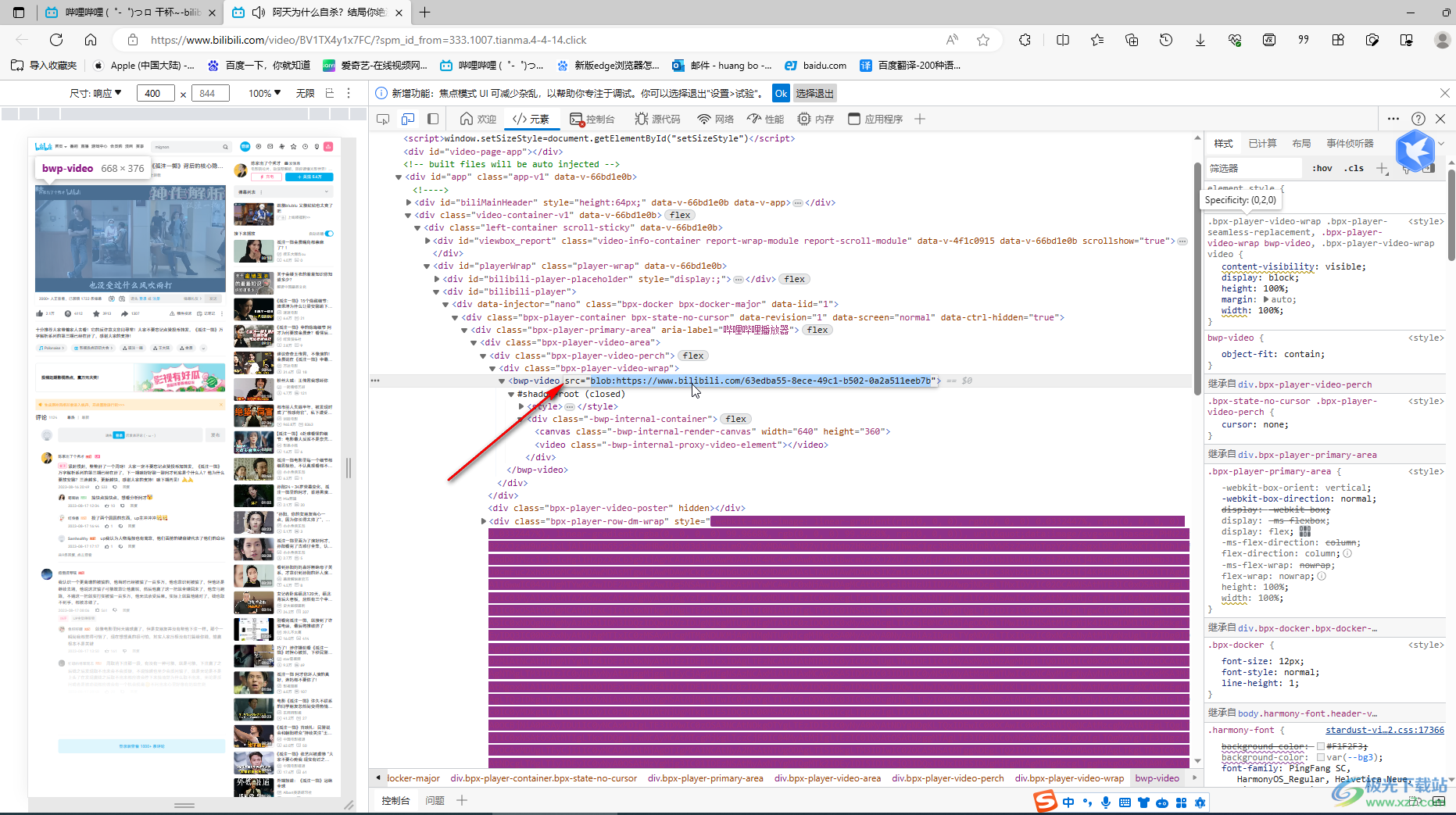Toggle the :hov element state button
1456x815 pixels.
[x=1322, y=168]
